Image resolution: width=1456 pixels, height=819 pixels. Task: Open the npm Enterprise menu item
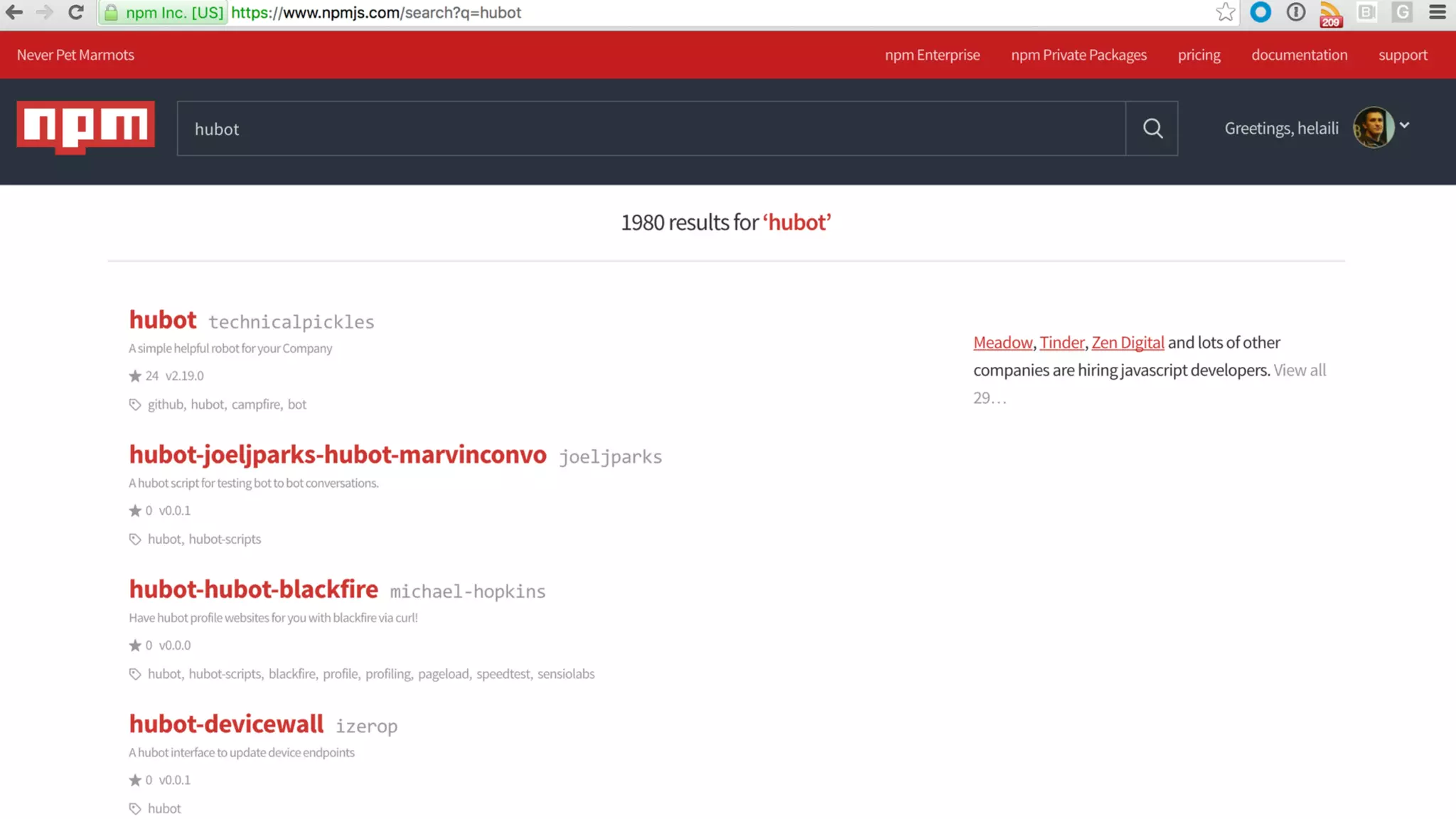pos(932,55)
